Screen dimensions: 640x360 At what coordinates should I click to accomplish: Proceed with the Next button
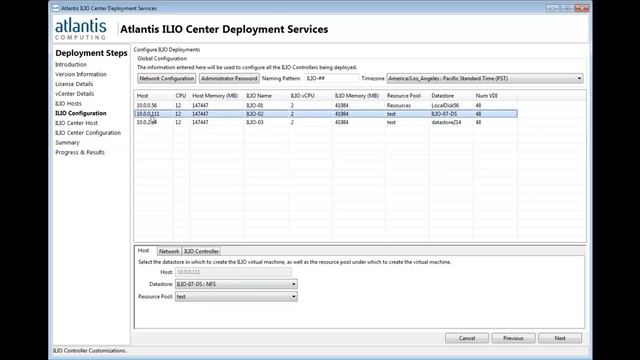560,338
